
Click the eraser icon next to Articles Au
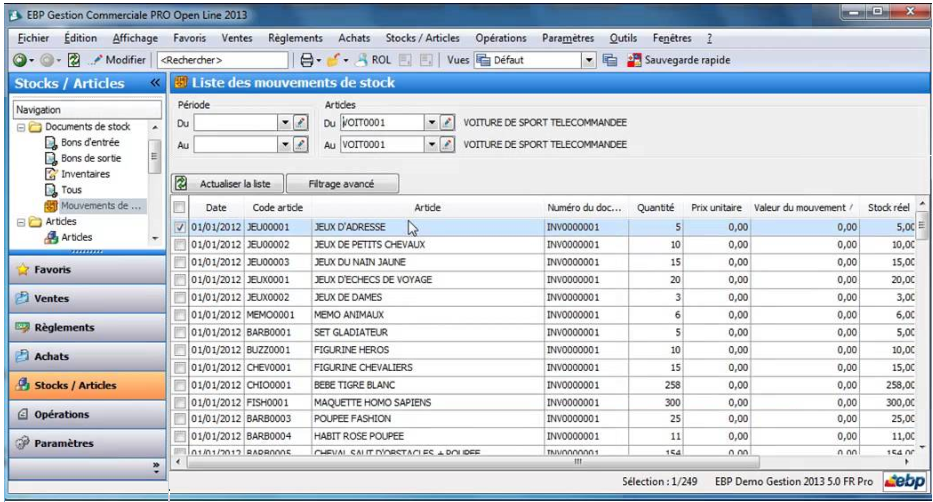pos(447,145)
